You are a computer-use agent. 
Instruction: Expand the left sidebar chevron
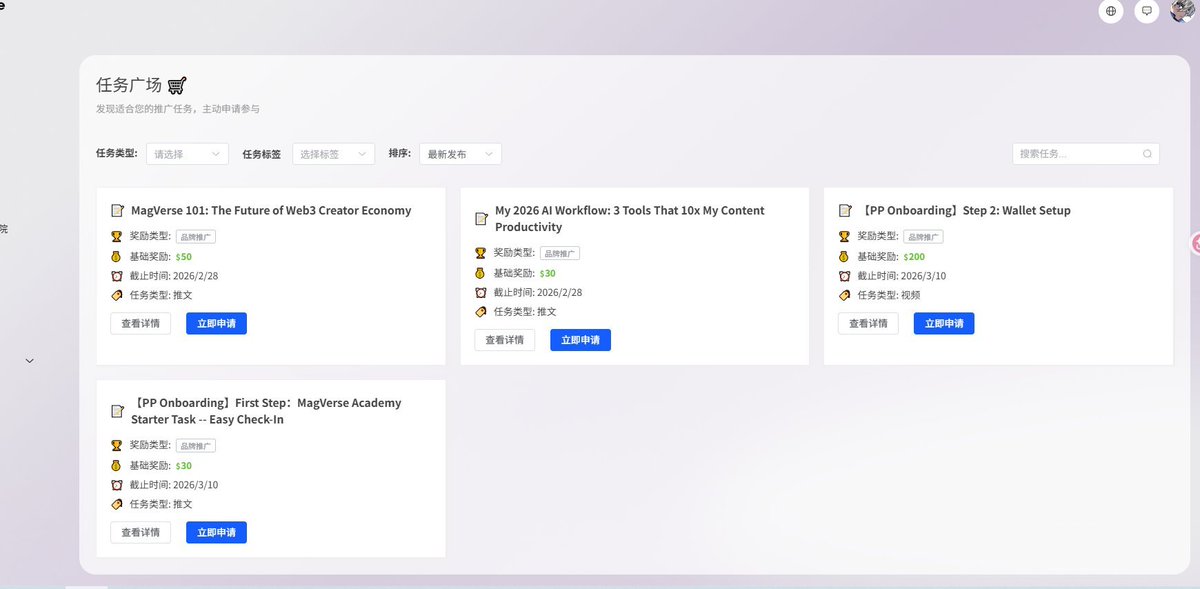[x=29, y=361]
